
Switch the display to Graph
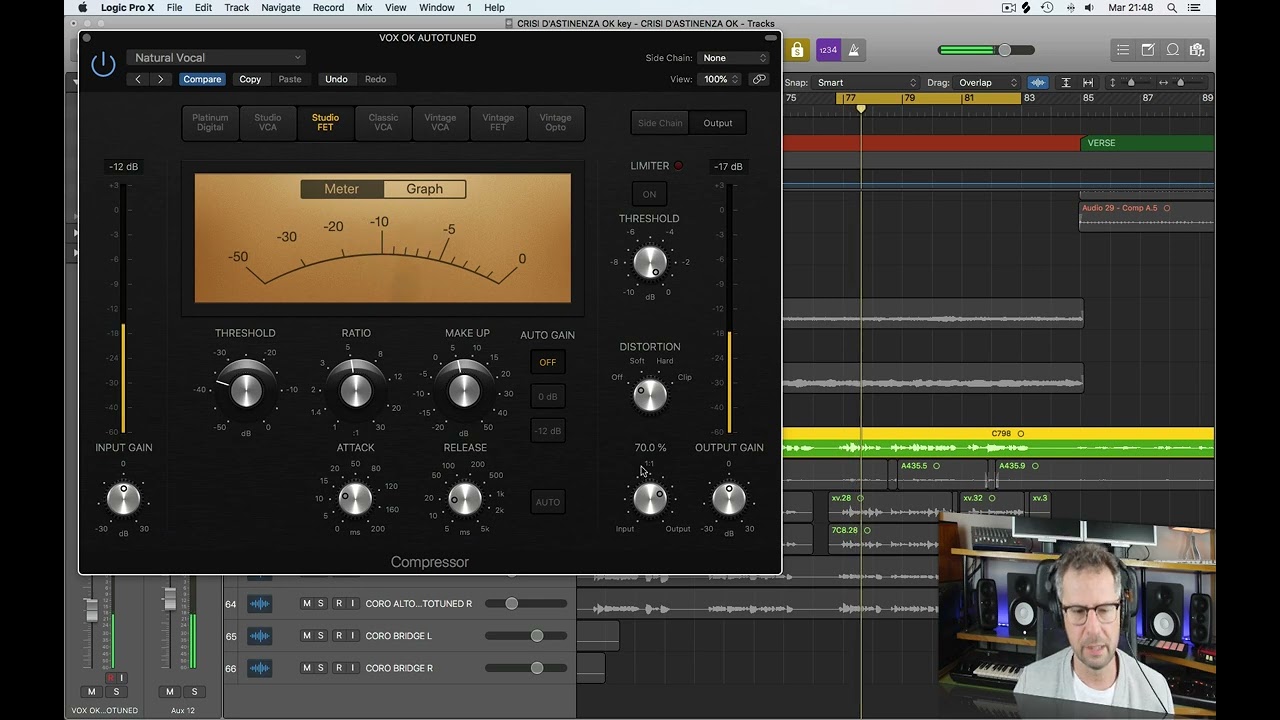coord(424,189)
